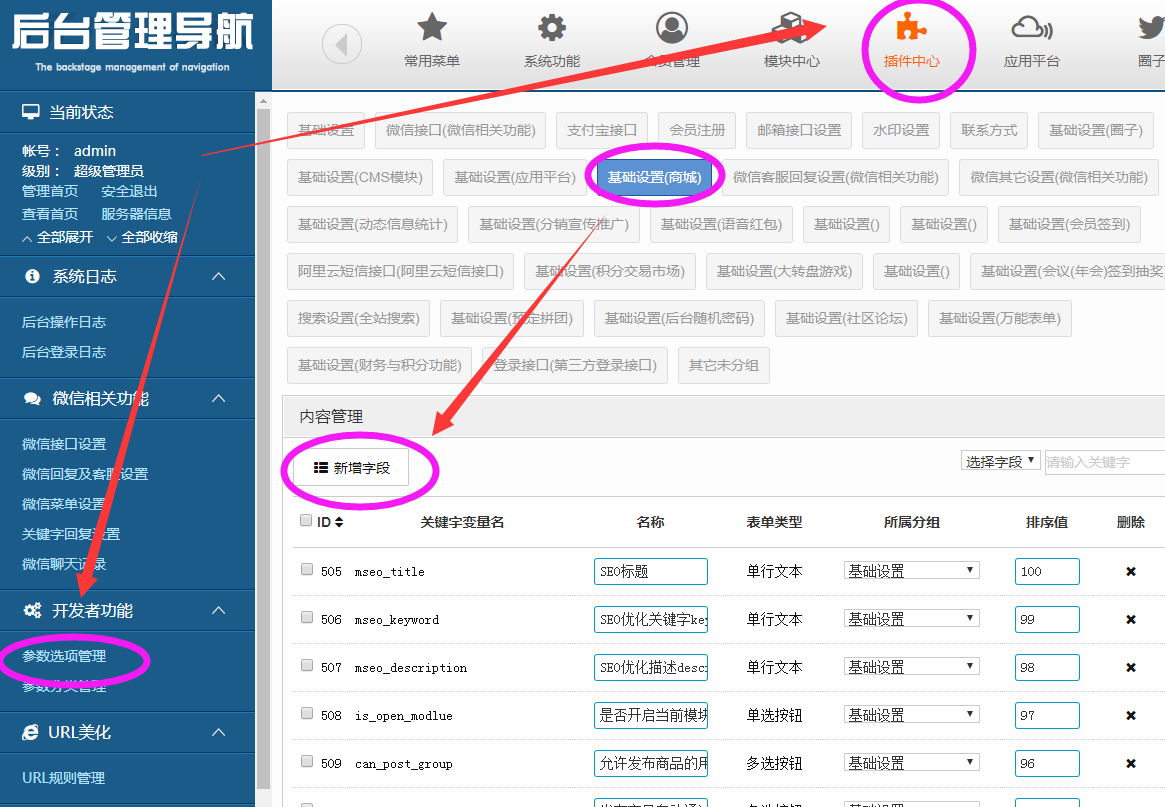The height and width of the screenshot is (807, 1165).
Task: Open 应用平台 cloud icon
Action: pyautogui.click(x=1031, y=28)
